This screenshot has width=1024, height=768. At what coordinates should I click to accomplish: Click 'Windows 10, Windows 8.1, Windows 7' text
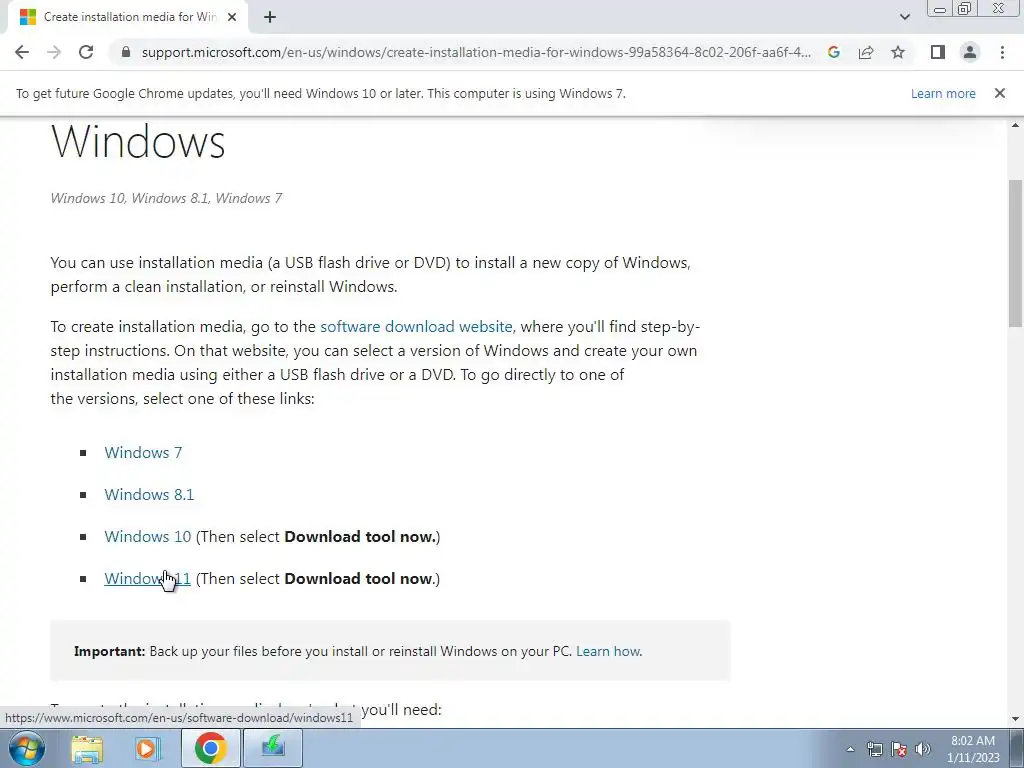(x=166, y=199)
